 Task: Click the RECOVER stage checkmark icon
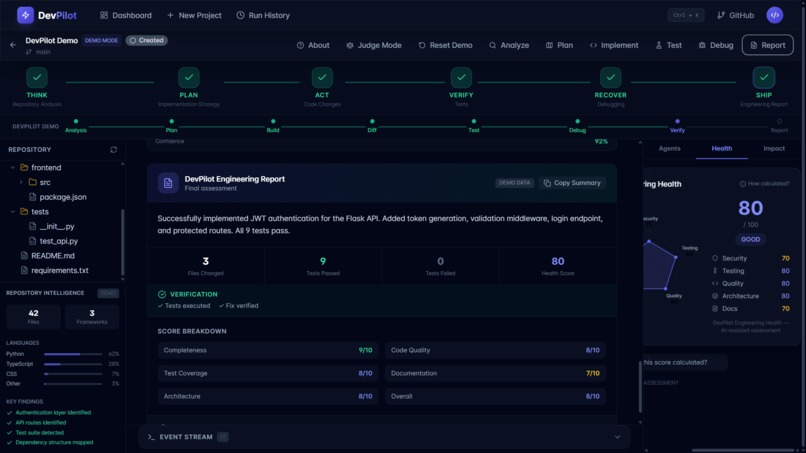(611, 78)
